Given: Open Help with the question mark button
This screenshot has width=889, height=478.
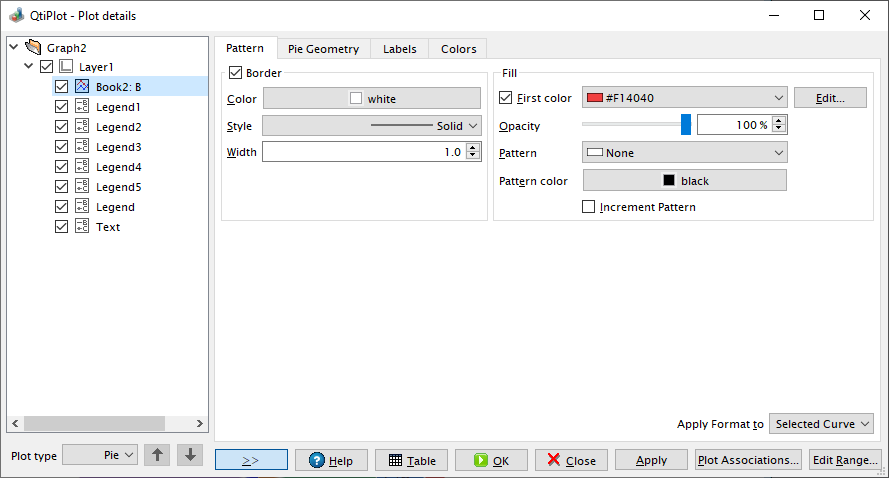Looking at the screenshot, I should click(331, 460).
